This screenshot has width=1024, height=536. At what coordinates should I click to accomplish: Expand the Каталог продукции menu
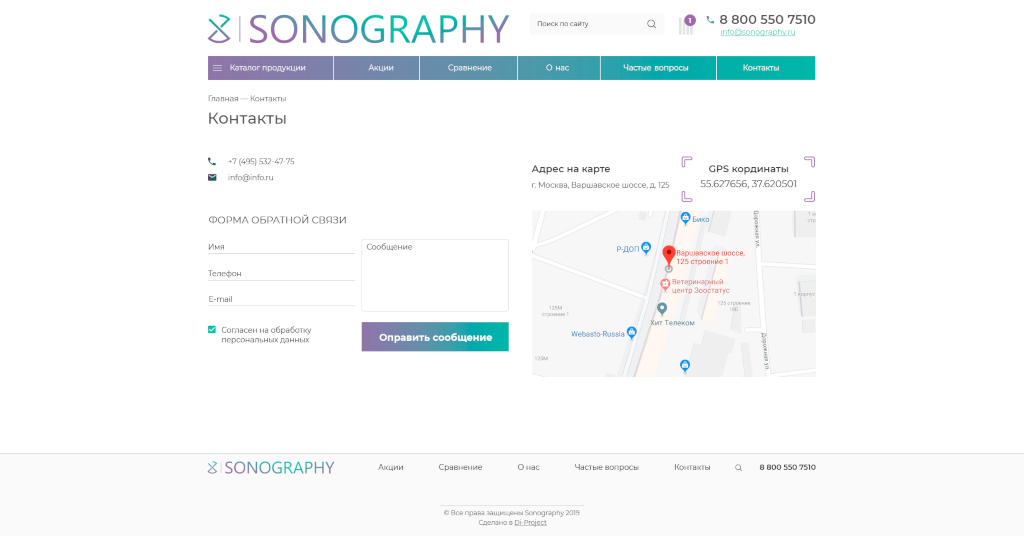[270, 68]
